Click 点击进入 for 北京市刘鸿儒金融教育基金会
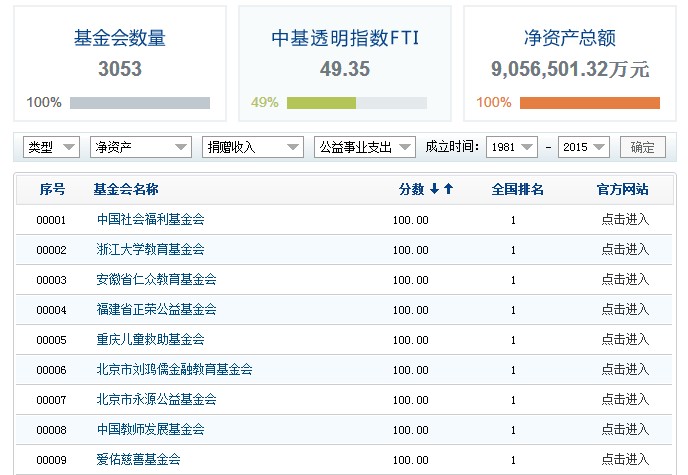The height and width of the screenshot is (475, 688). click(x=625, y=370)
